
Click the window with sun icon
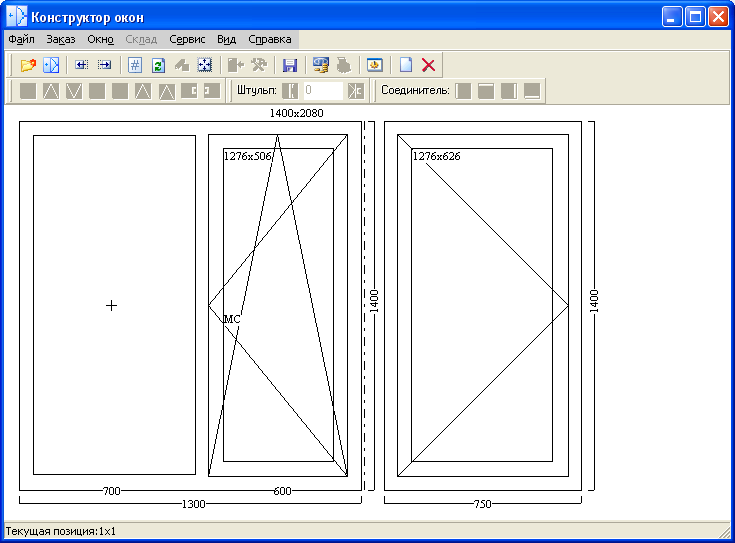click(375, 65)
